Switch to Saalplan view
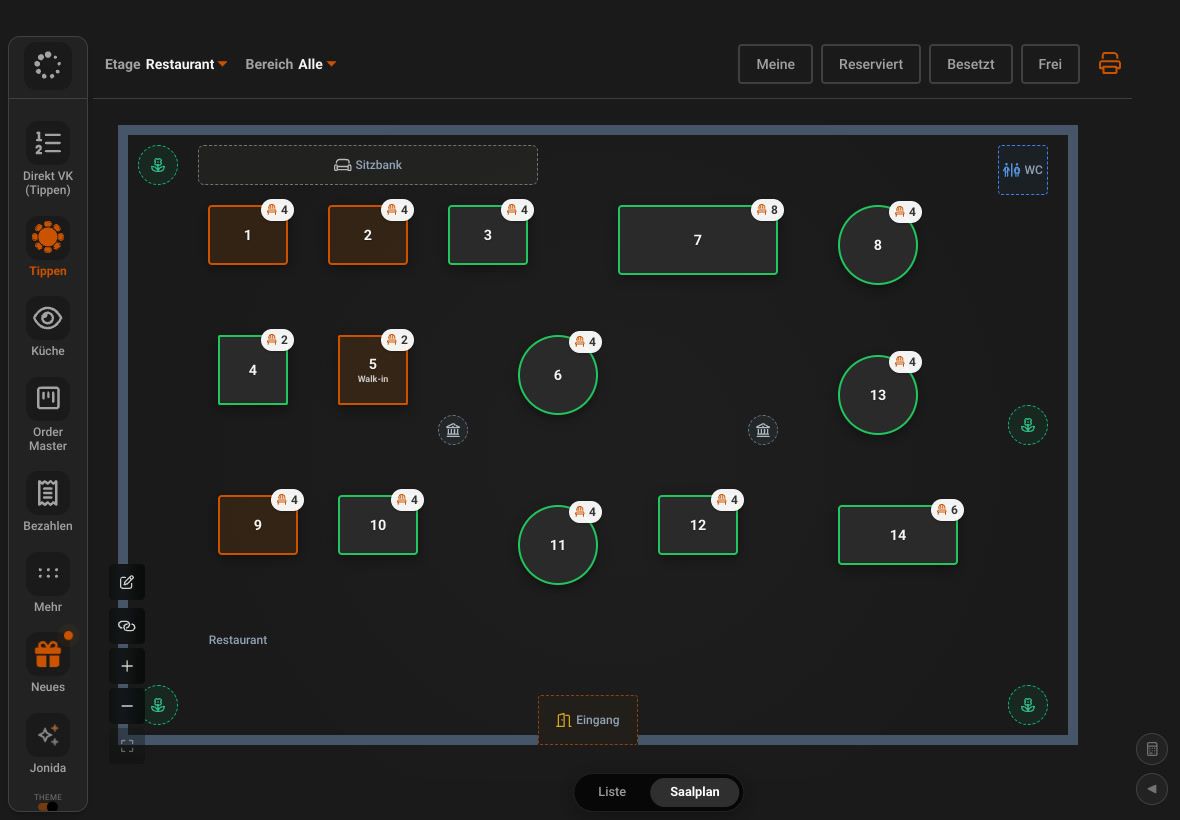This screenshot has width=1180, height=820. 695,791
